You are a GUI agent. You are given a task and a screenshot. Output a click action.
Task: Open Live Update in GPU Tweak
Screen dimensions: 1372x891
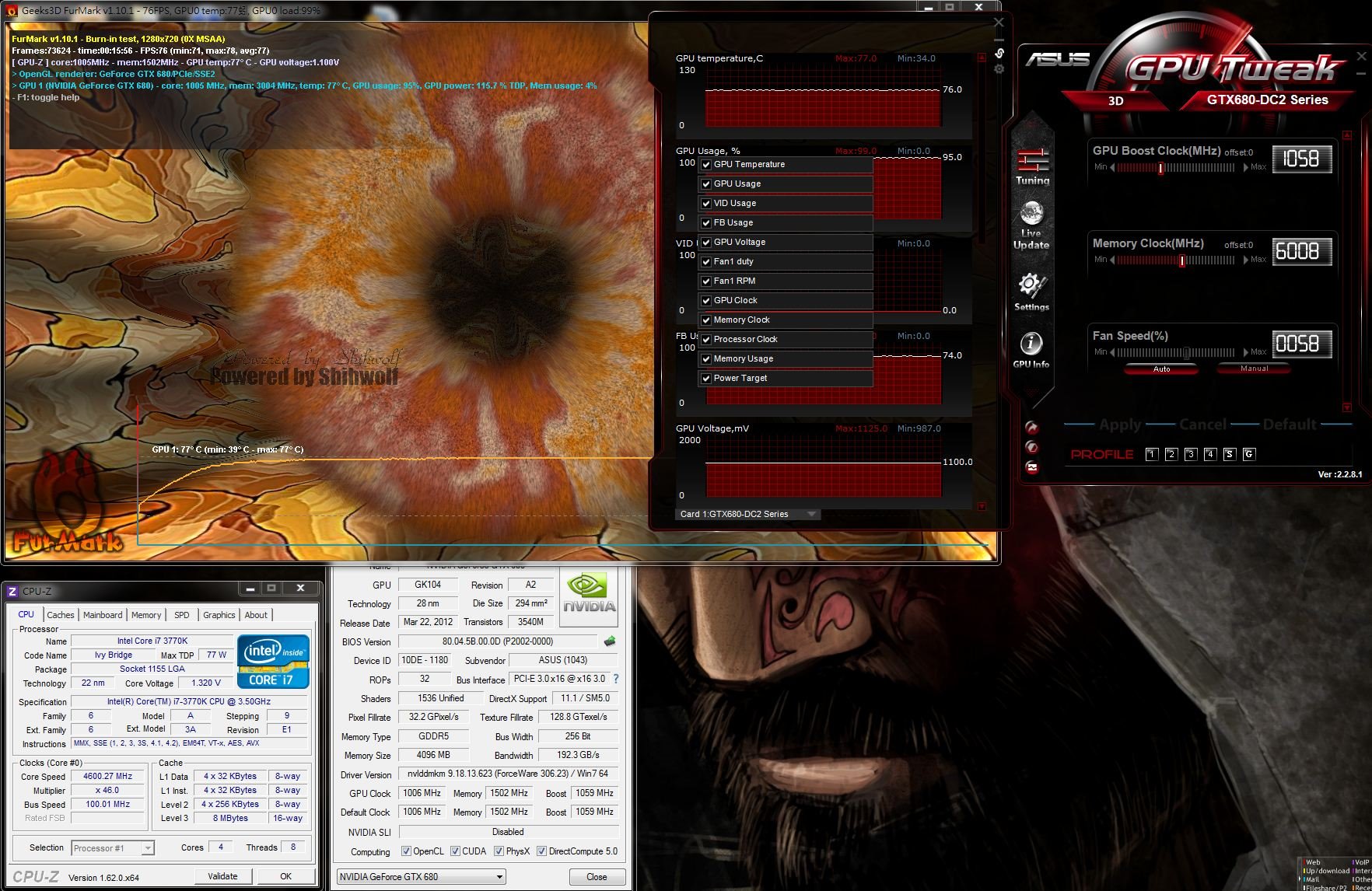(1031, 225)
